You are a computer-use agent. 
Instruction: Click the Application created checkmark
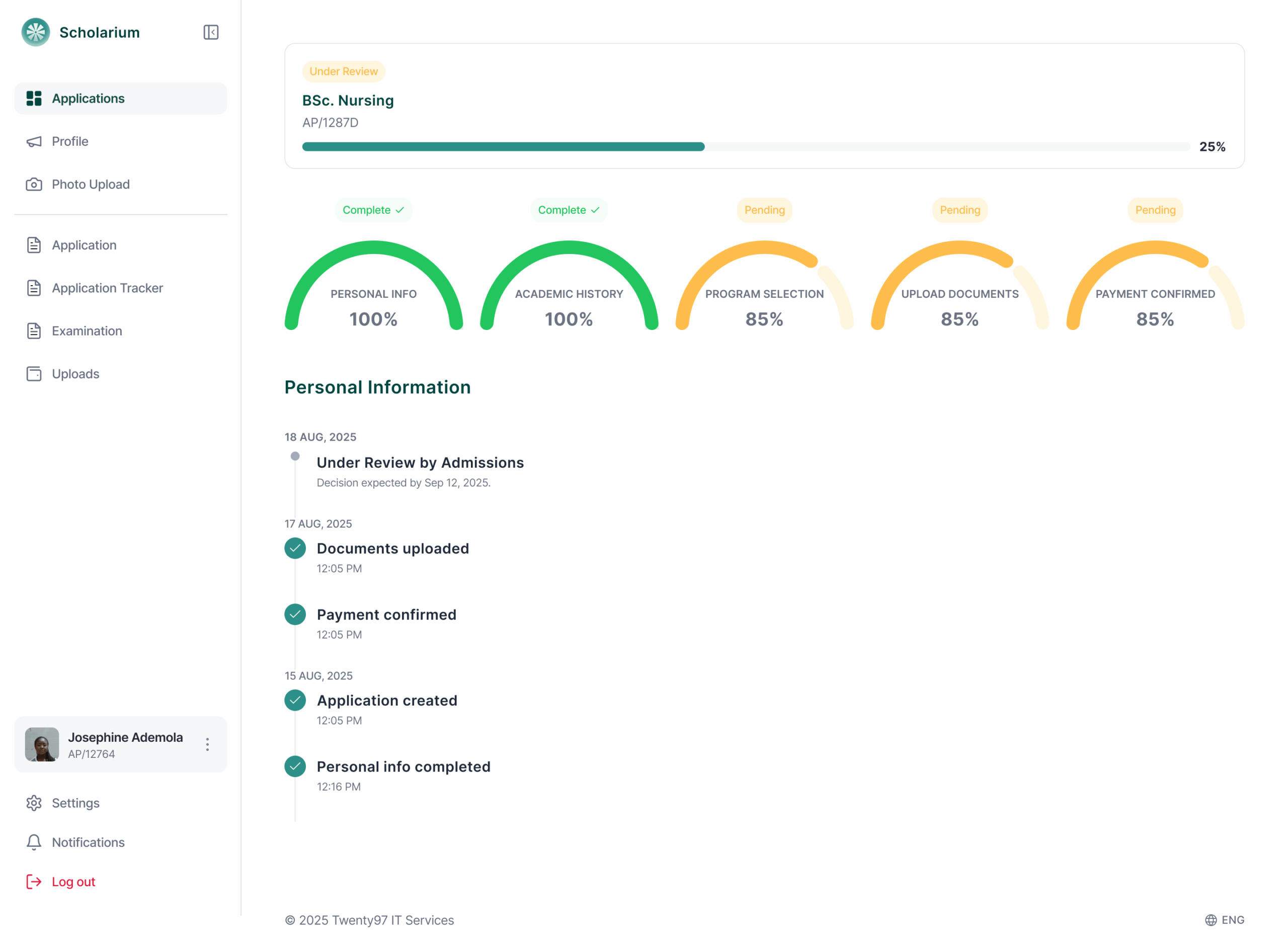(x=295, y=700)
